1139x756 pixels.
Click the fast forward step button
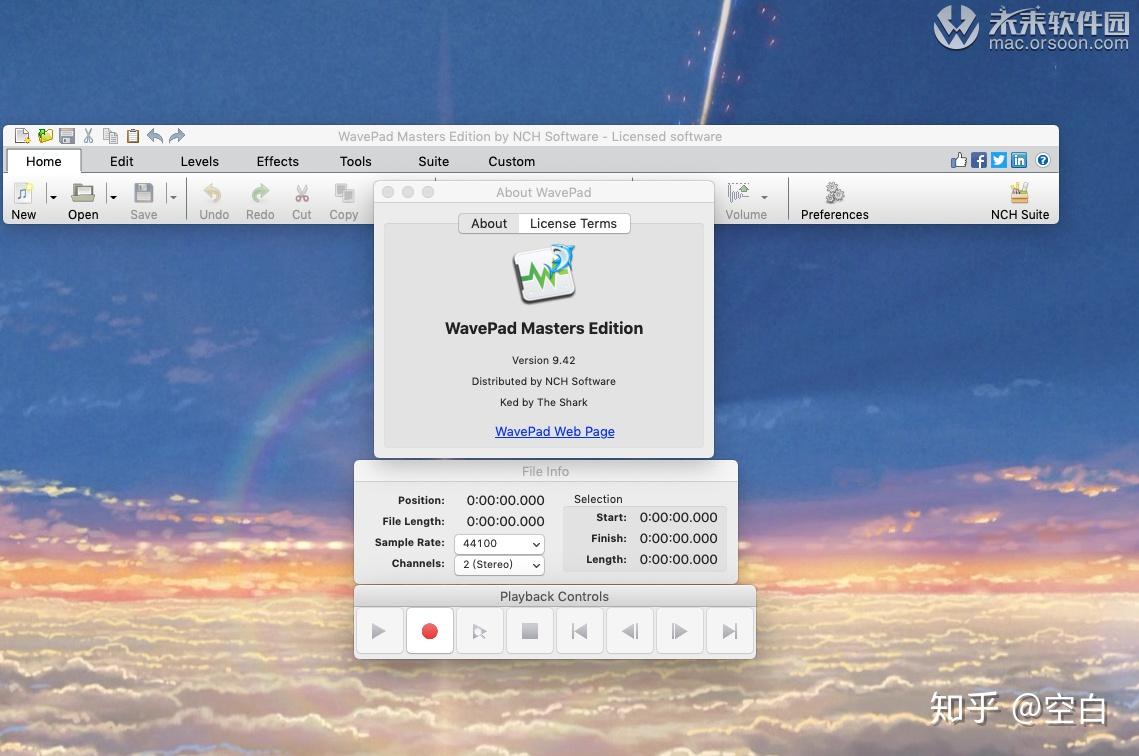point(679,631)
